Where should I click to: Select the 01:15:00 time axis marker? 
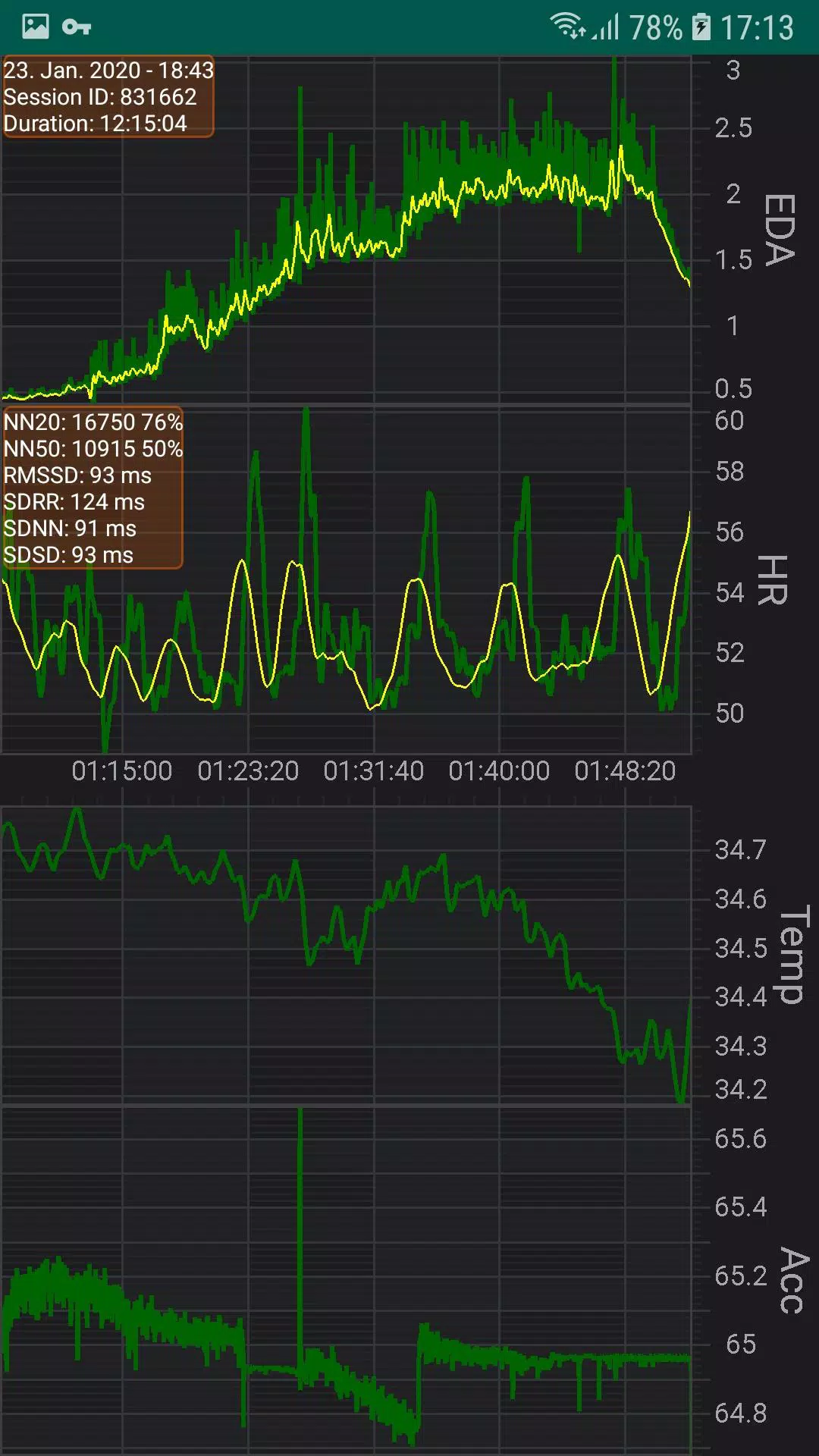pyautogui.click(x=122, y=771)
